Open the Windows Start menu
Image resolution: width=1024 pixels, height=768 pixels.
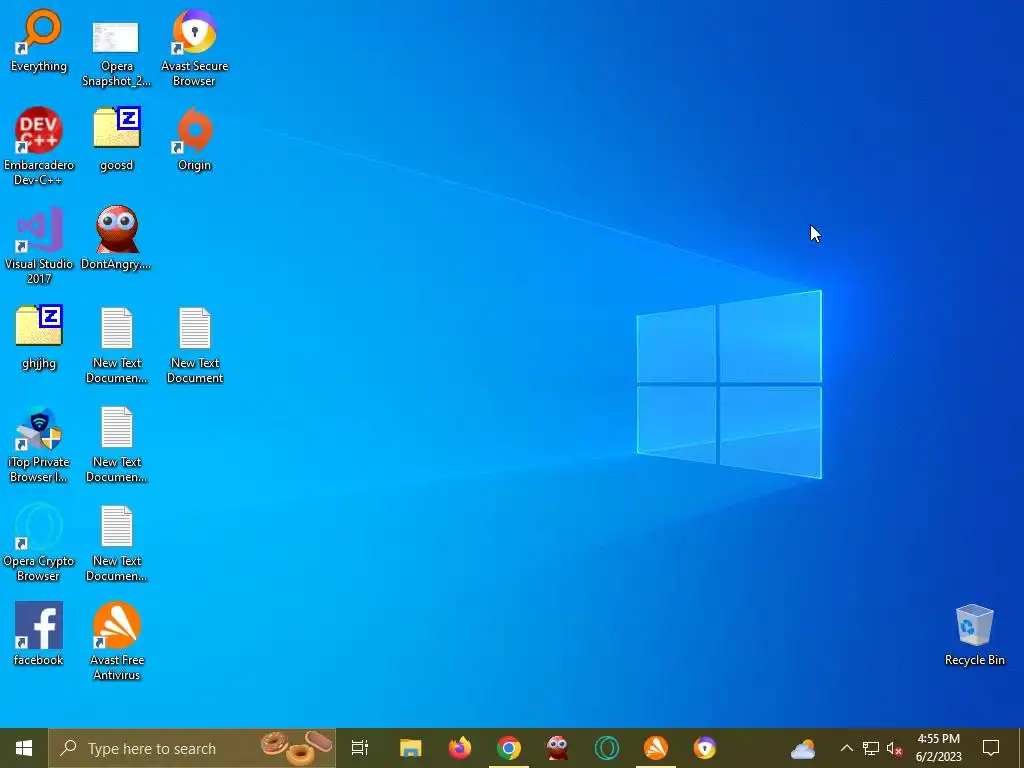(x=24, y=748)
